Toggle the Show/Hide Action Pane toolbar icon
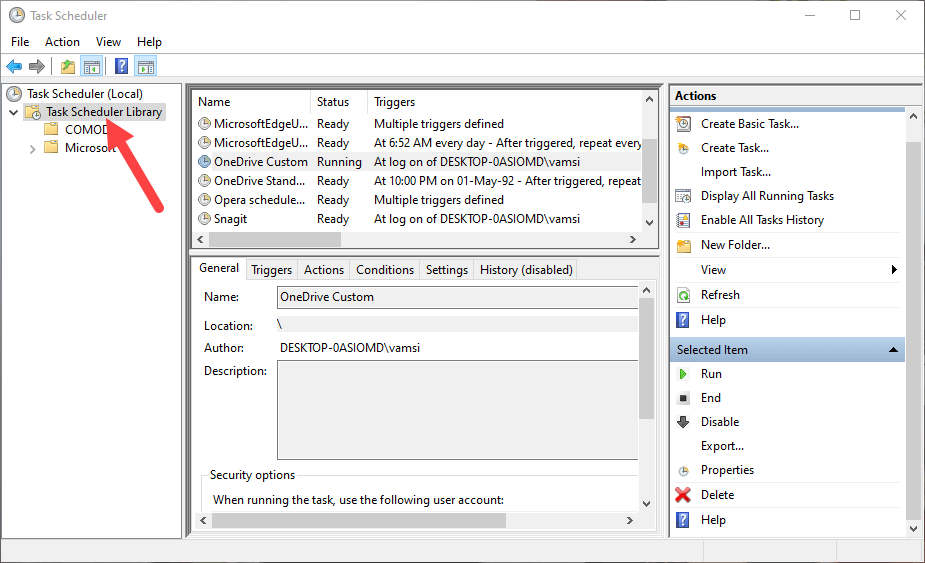This screenshot has height=563, width=925. pyautogui.click(x=146, y=67)
